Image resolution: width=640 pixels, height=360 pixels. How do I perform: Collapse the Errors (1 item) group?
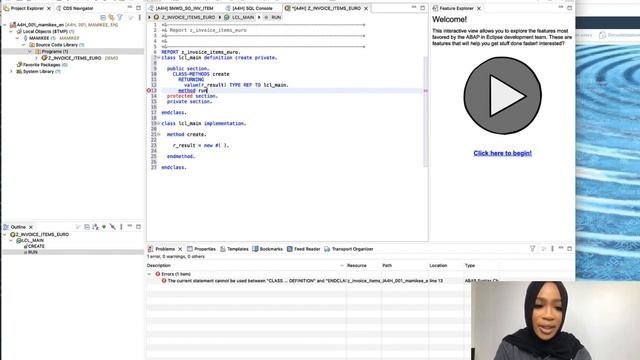(x=149, y=274)
